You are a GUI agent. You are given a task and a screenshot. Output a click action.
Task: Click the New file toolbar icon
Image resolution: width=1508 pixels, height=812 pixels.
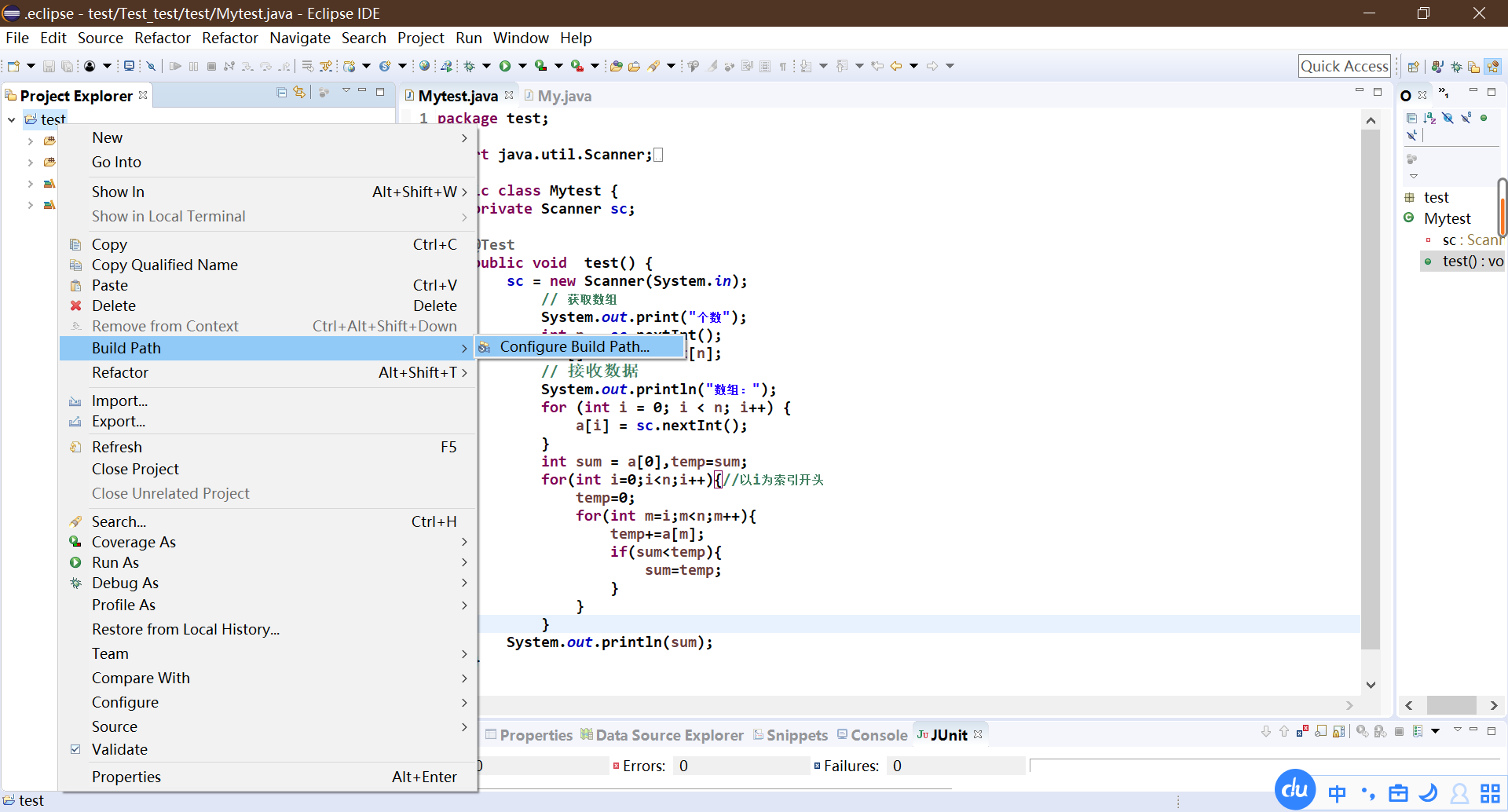click(13, 66)
